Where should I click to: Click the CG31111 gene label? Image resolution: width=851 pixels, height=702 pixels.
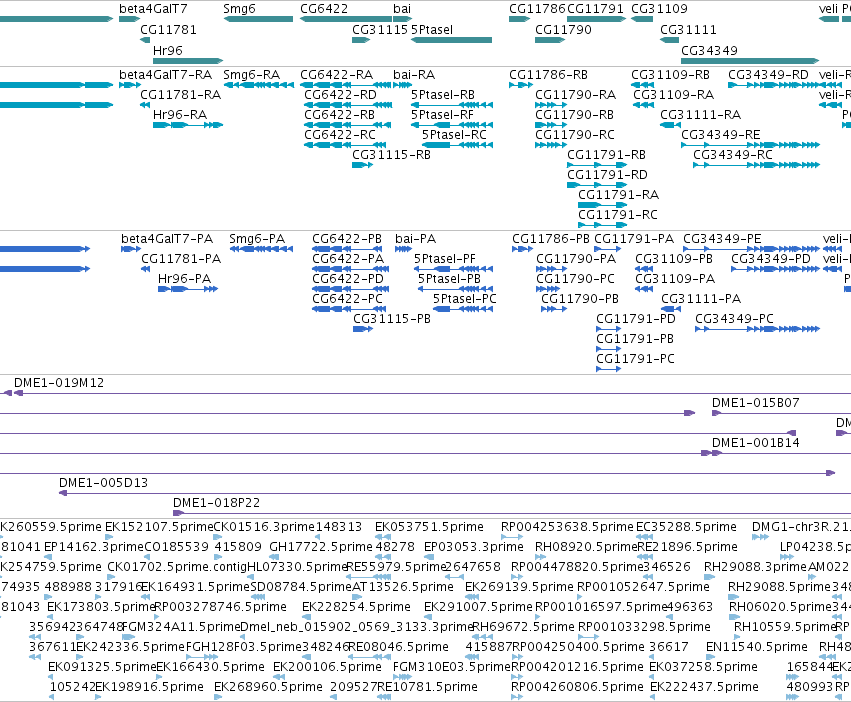pos(688,30)
